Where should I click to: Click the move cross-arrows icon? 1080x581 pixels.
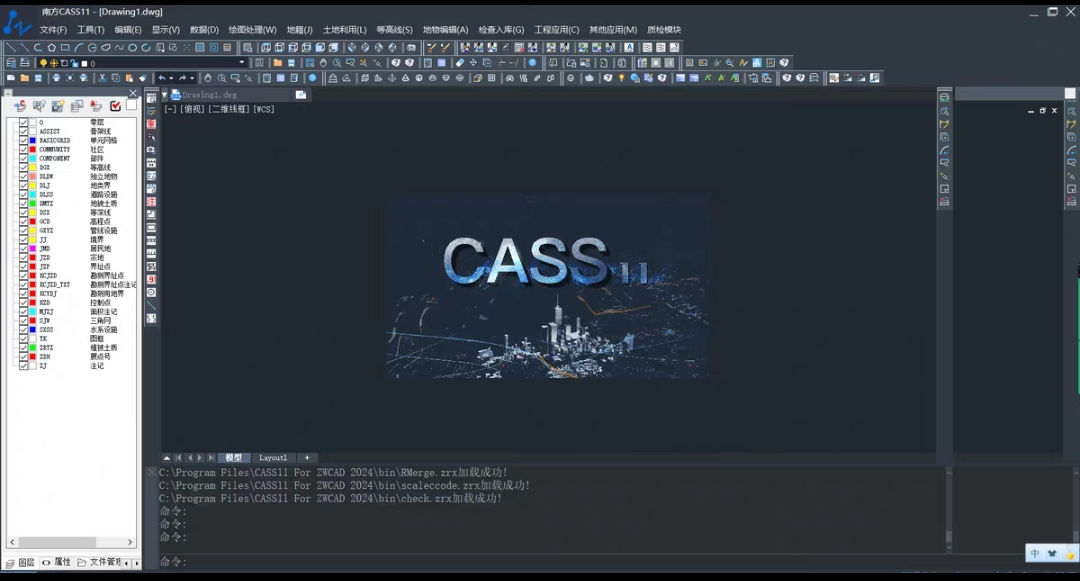[473, 63]
